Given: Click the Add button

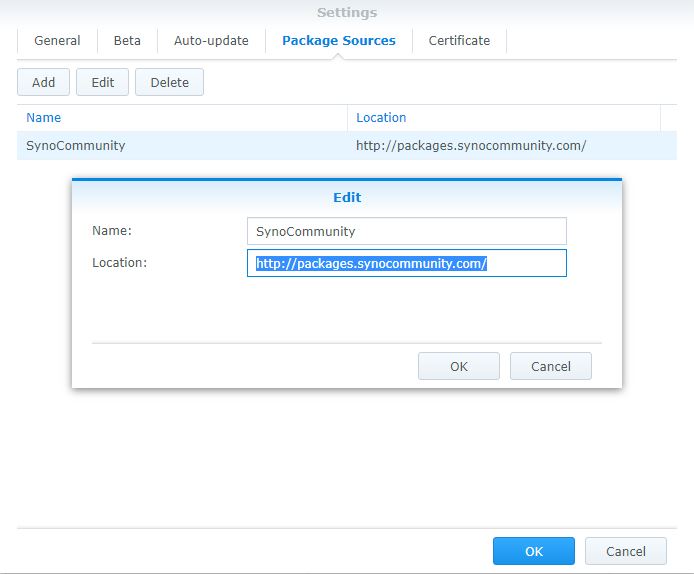Looking at the screenshot, I should (43, 82).
